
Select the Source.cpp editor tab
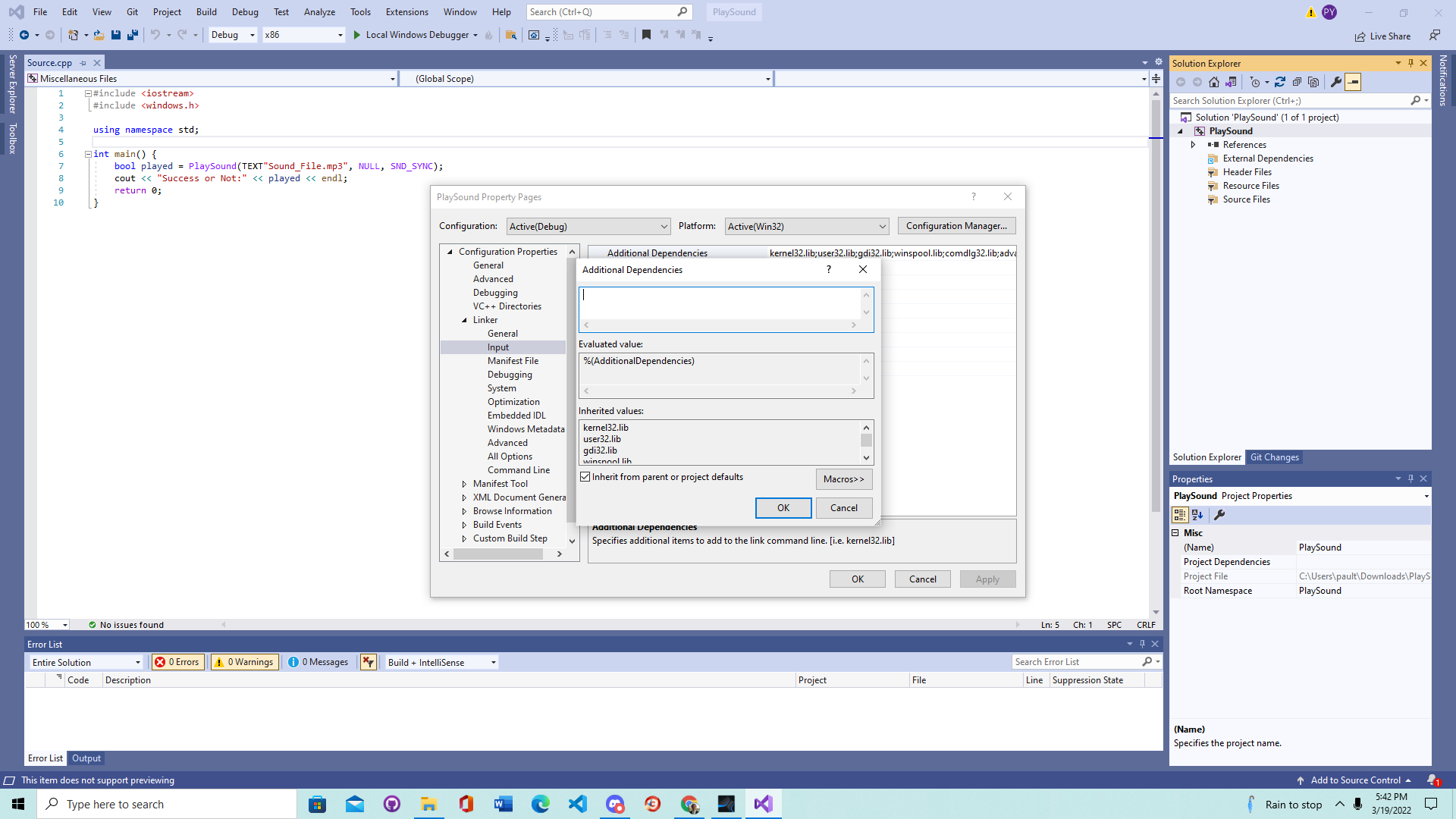pyautogui.click(x=49, y=63)
